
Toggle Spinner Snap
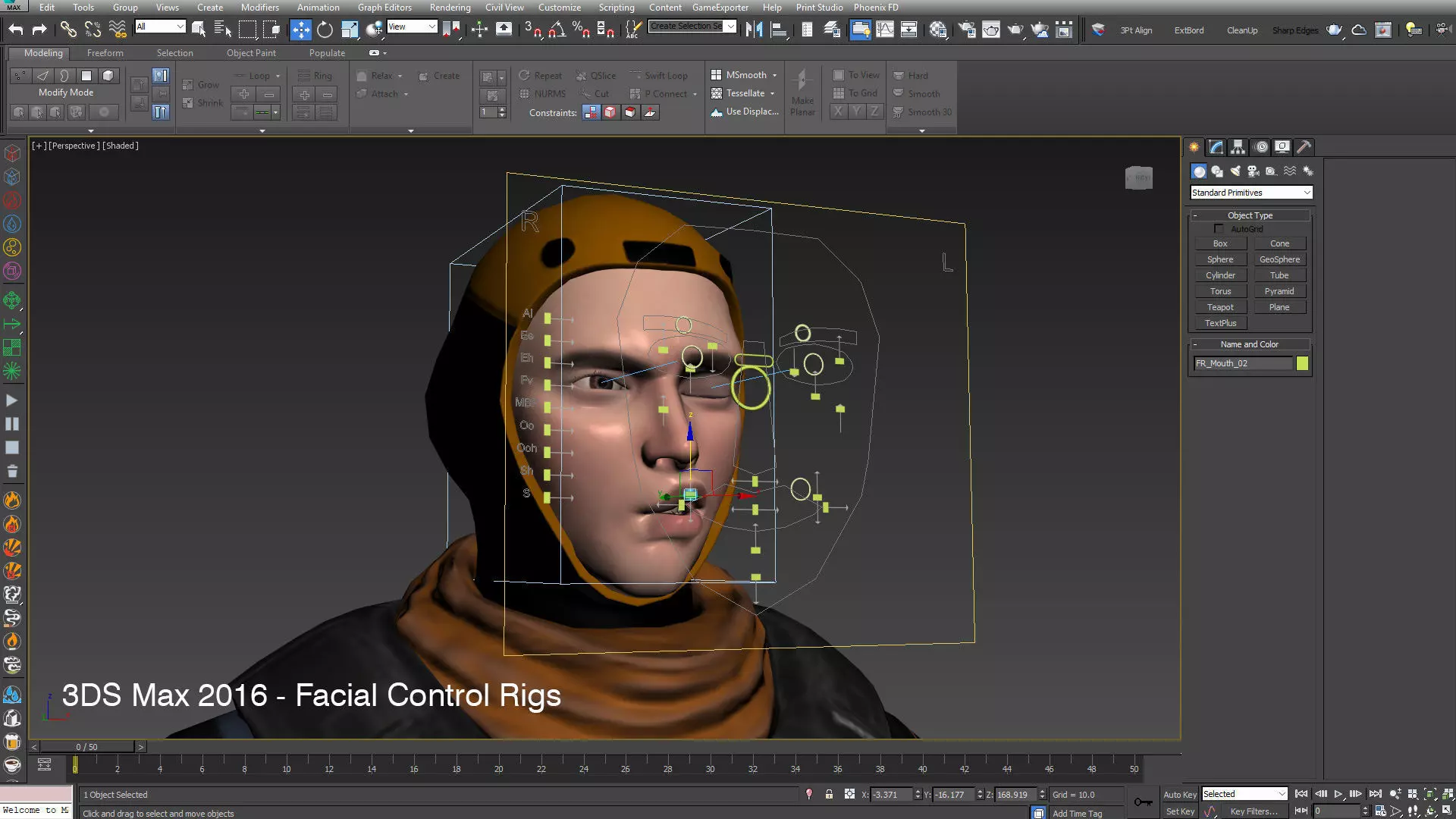[x=605, y=30]
